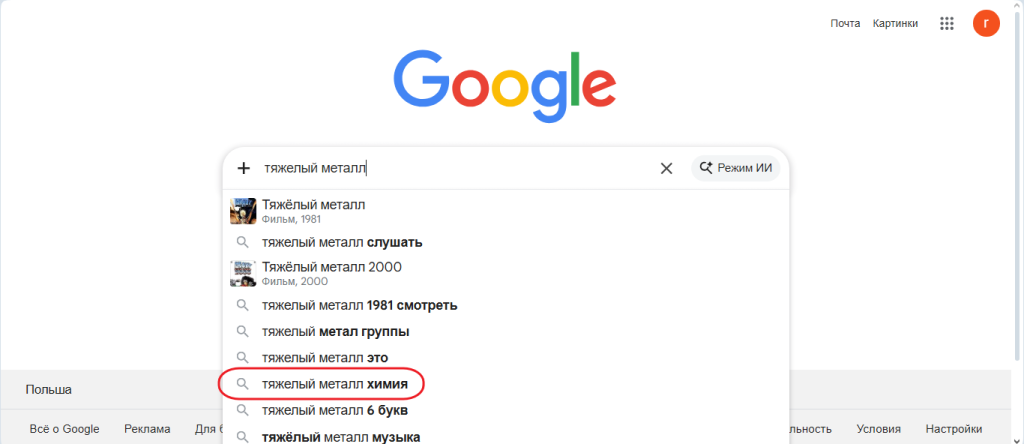Open the Картинки (Images) link
Screen dimensions: 1024x444
point(895,24)
